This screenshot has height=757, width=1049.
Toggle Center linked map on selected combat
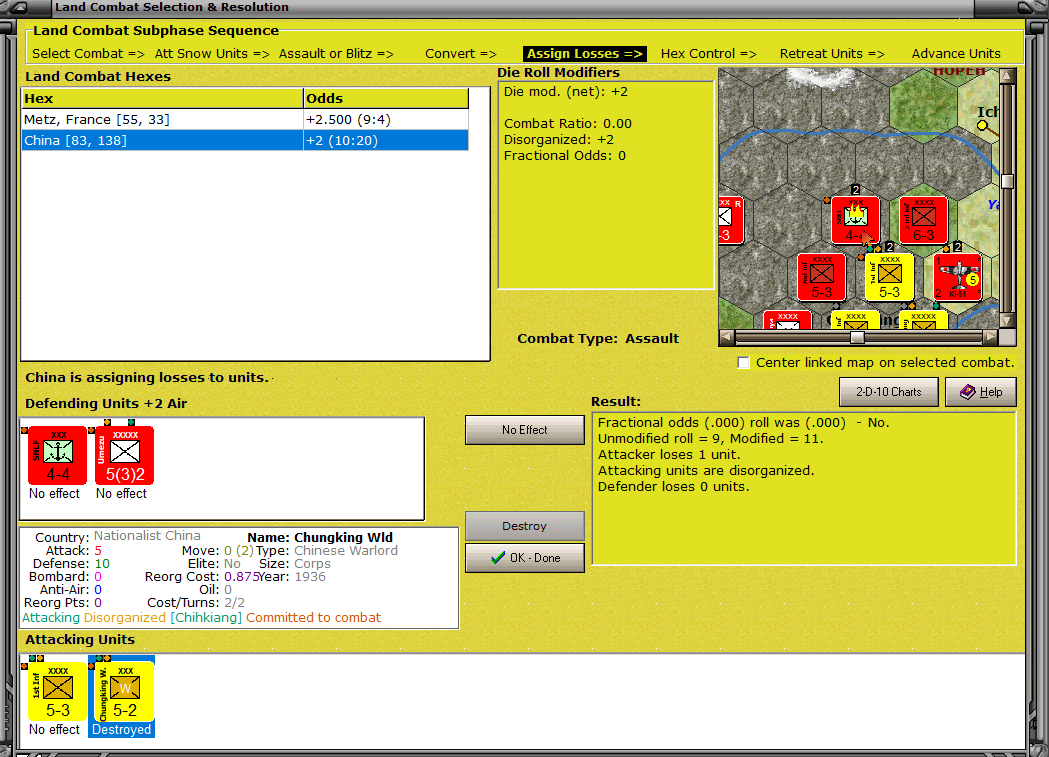[x=743, y=362]
